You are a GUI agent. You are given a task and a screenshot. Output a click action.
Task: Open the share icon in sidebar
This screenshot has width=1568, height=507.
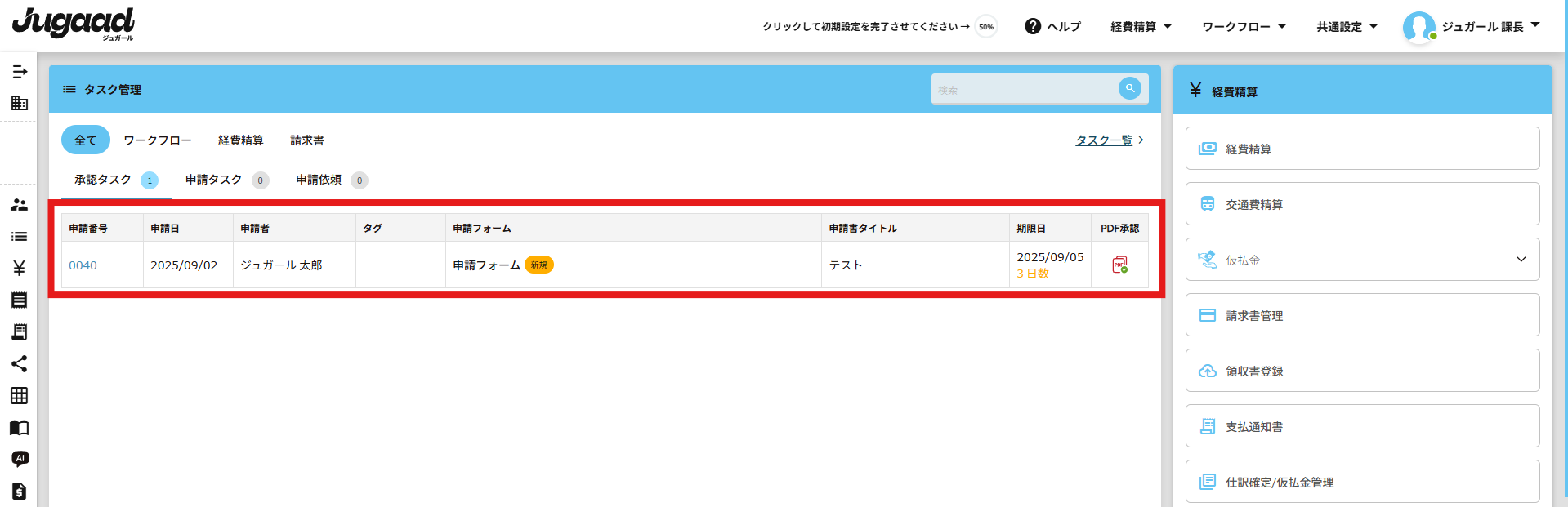click(x=20, y=363)
